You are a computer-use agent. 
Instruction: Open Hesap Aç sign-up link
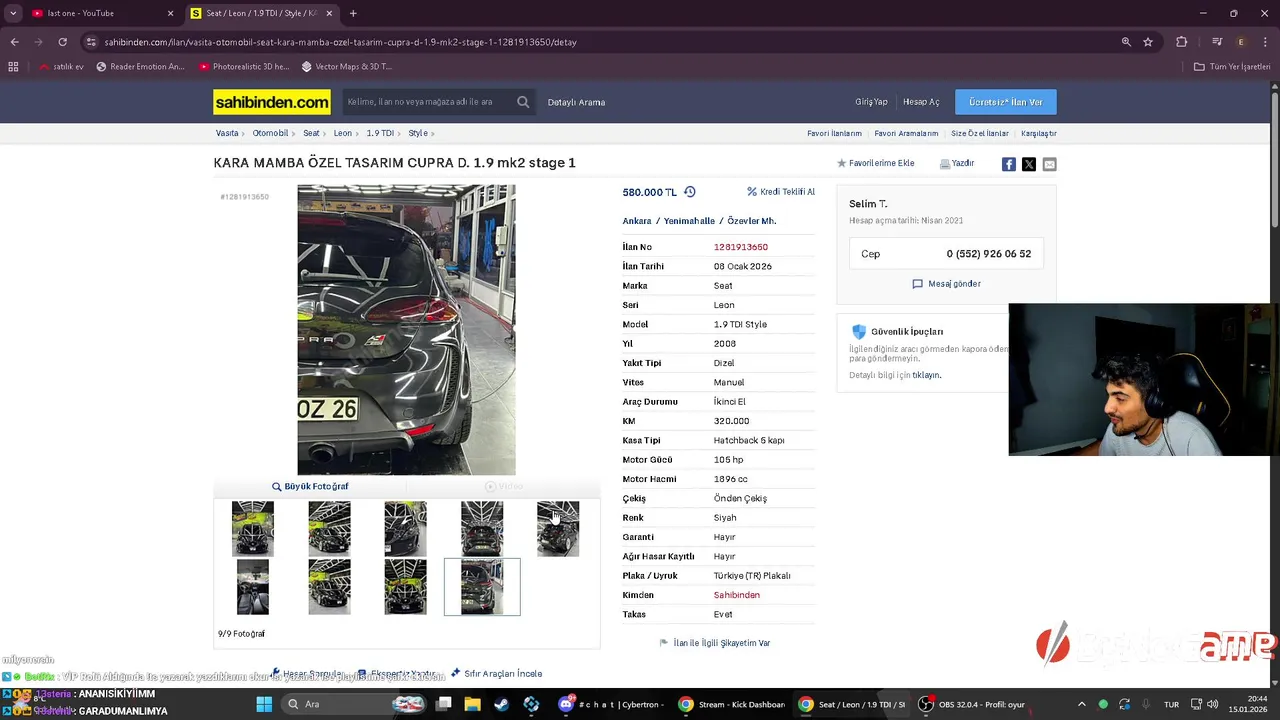click(921, 102)
